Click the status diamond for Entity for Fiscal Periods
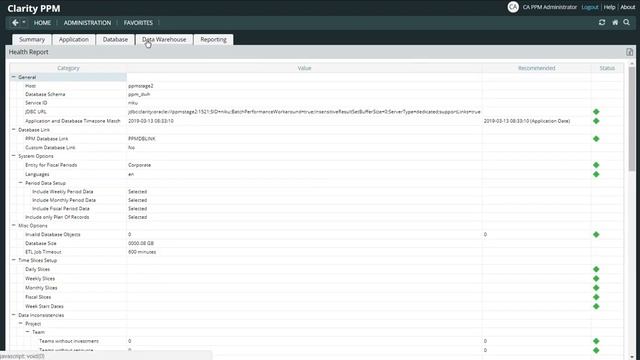 [596, 165]
